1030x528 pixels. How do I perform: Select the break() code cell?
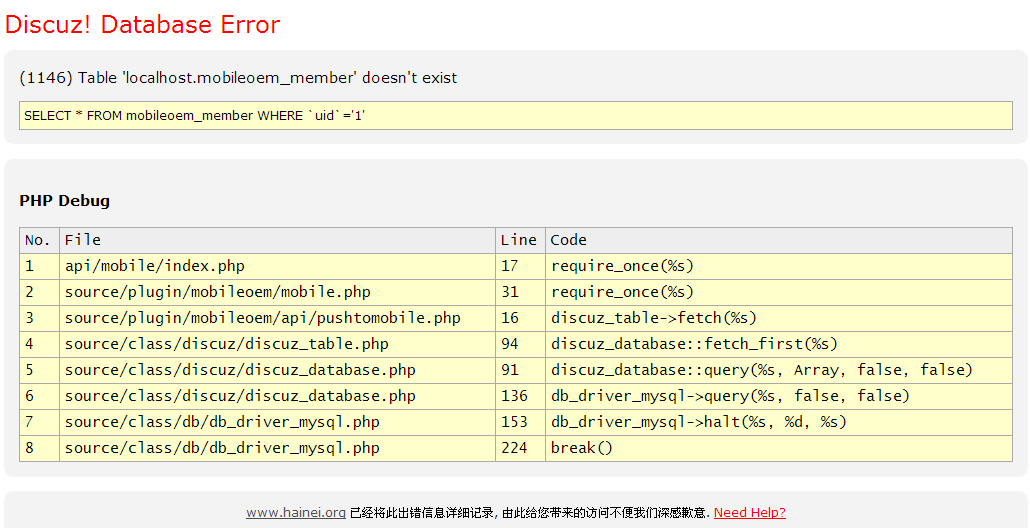coord(778,448)
